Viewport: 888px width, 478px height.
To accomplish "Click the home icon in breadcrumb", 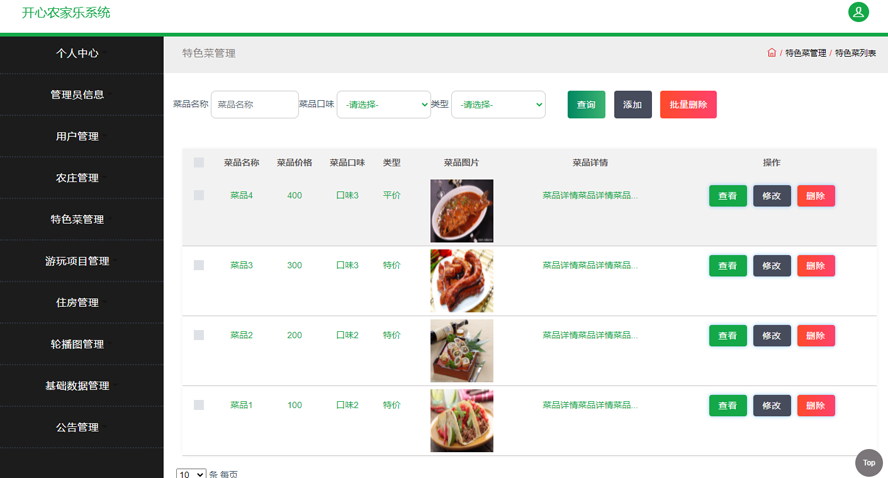I will click(771, 53).
